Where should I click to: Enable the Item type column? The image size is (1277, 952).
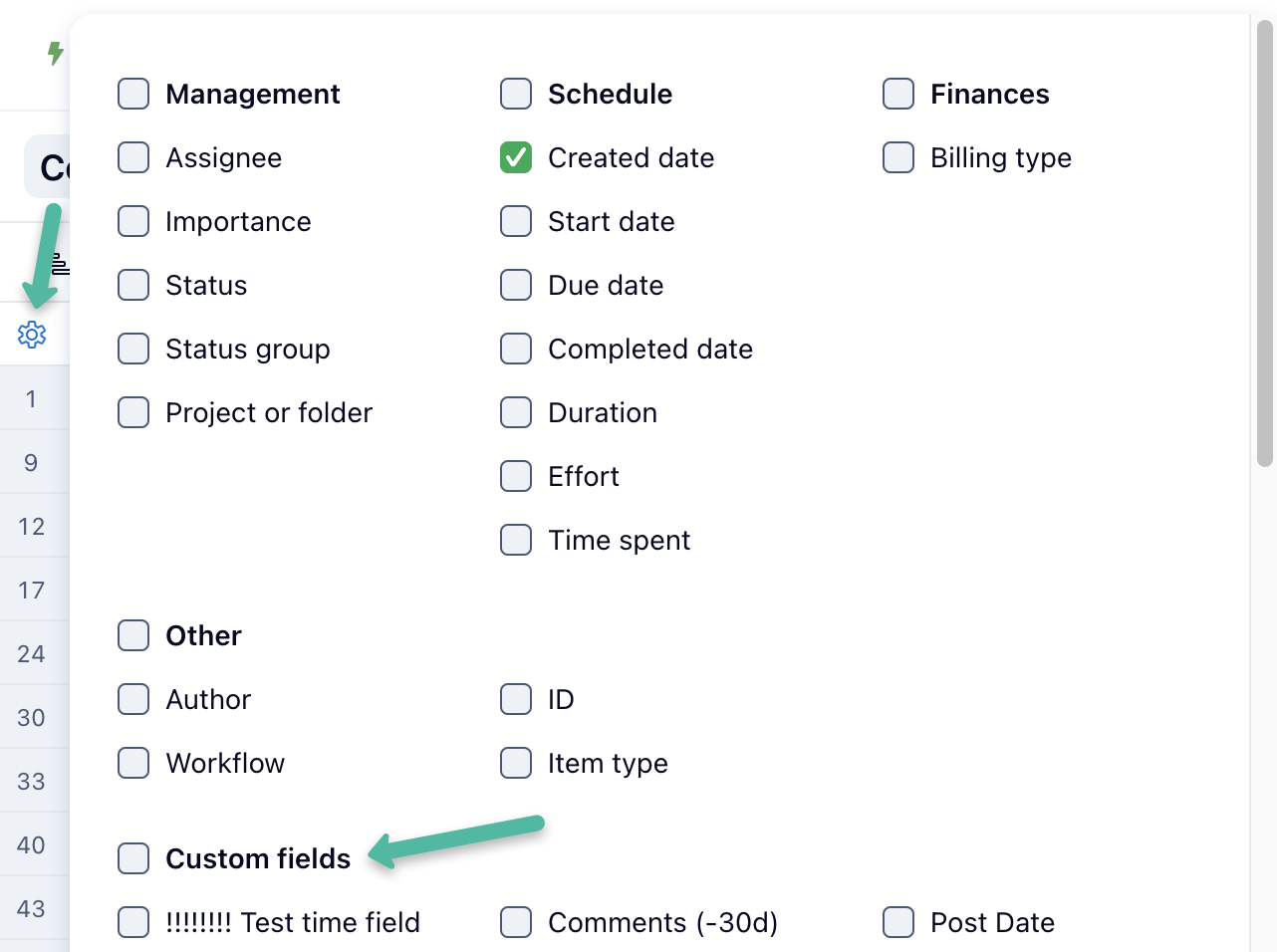click(516, 763)
